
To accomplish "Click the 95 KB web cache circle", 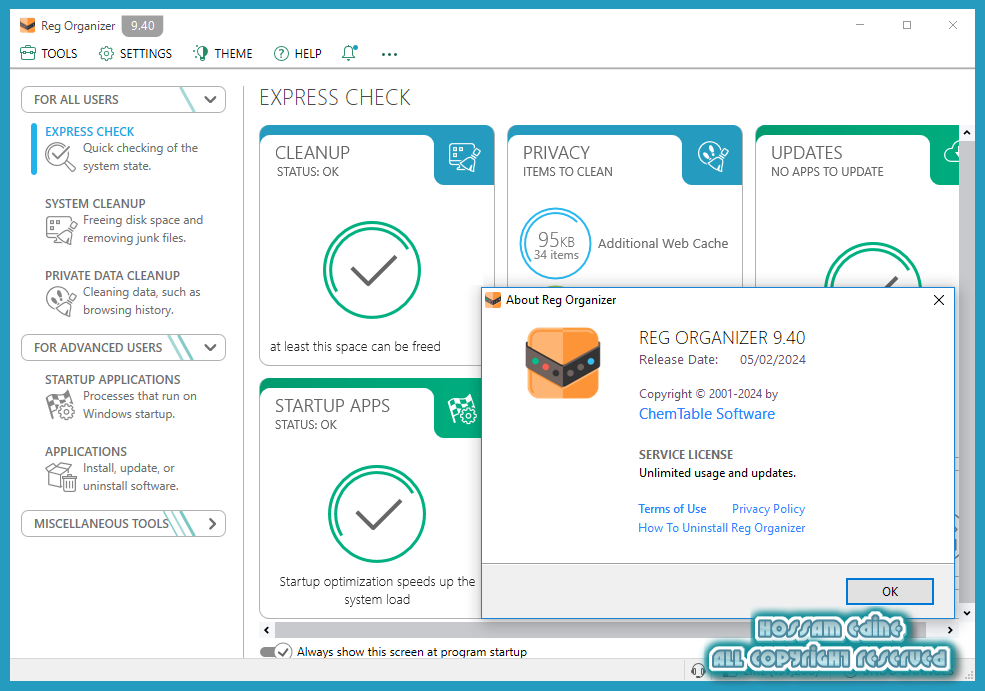I will tap(555, 244).
